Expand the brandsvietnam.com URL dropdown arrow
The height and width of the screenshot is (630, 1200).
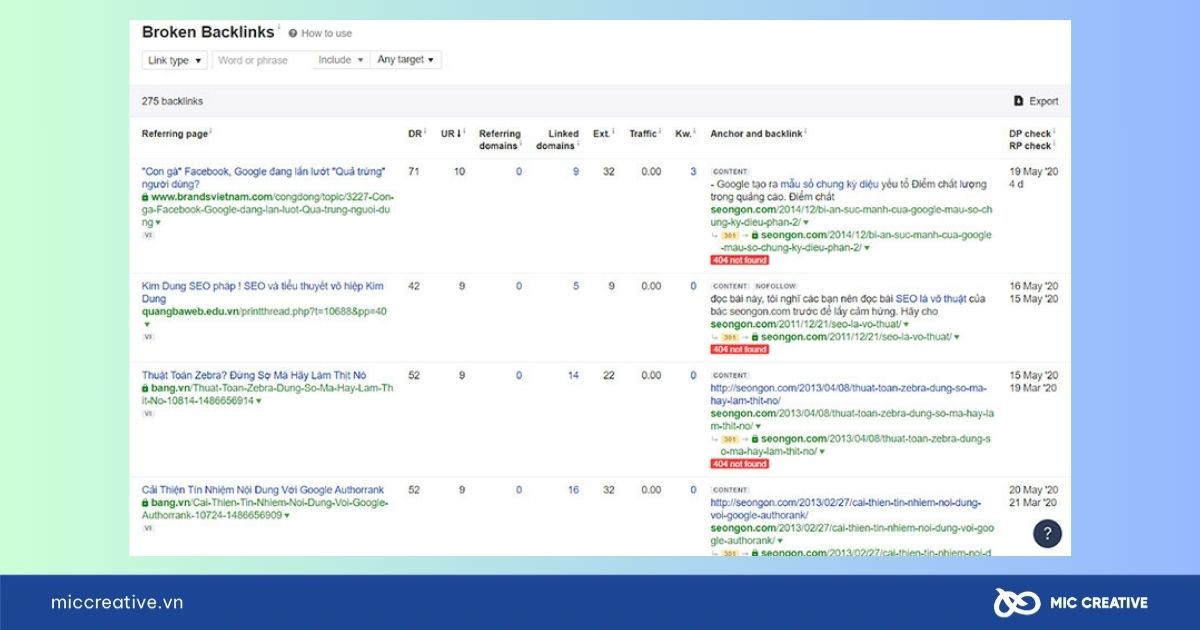(x=158, y=222)
